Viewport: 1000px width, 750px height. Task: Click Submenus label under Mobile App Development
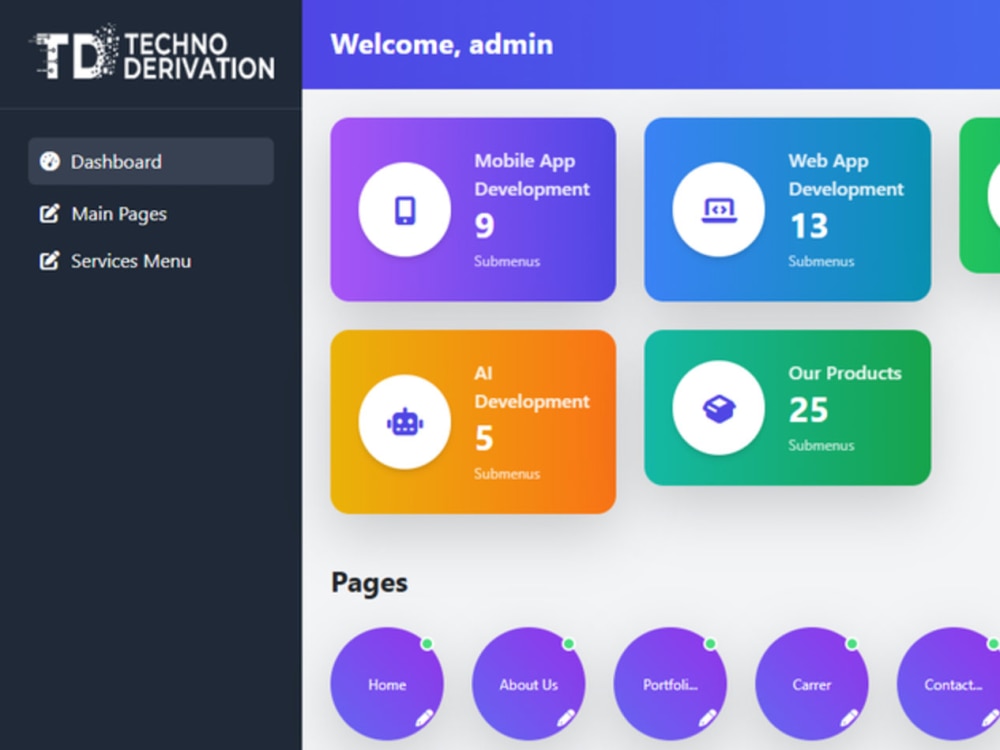507,261
